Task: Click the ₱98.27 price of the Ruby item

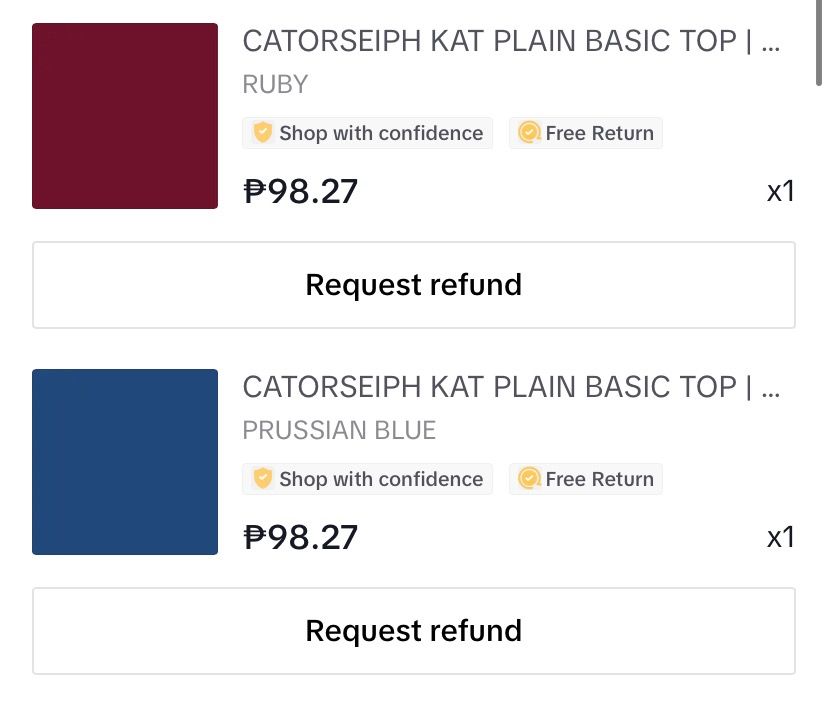Action: point(300,190)
